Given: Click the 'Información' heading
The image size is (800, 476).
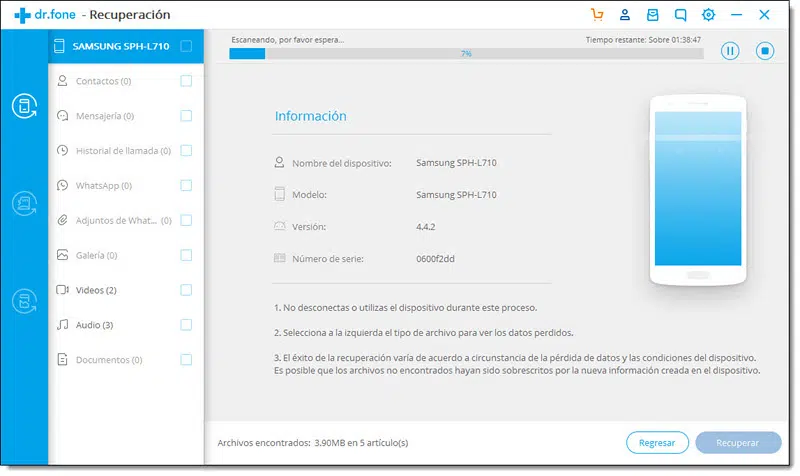Looking at the screenshot, I should (311, 116).
